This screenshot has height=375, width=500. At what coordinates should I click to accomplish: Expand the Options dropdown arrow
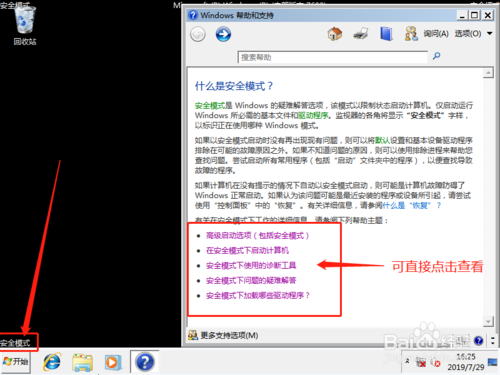pos(489,34)
